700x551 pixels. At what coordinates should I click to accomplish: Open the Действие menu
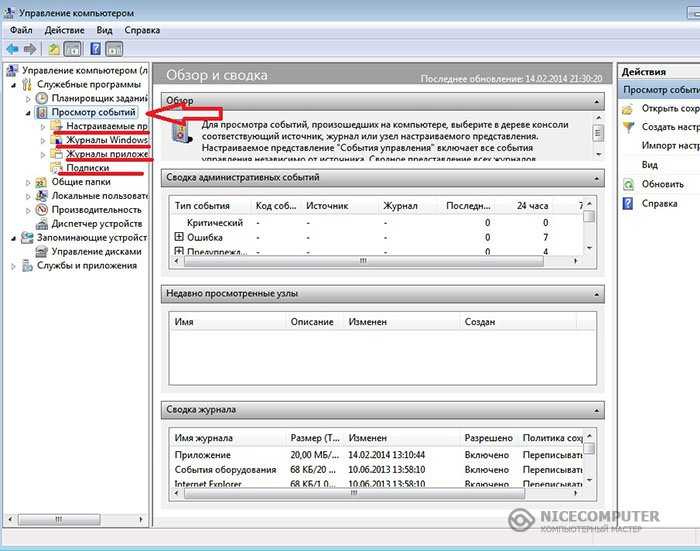(x=64, y=30)
